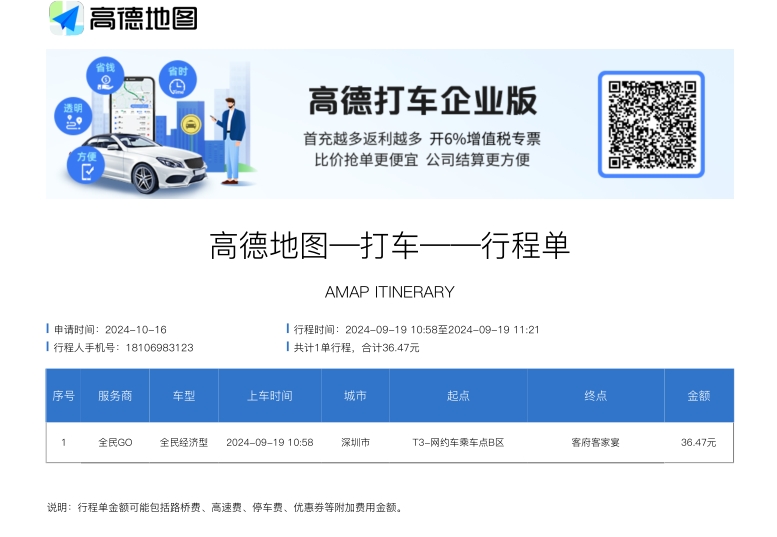Select the 上车时间 column header
The image size is (777, 537).
click(x=269, y=396)
